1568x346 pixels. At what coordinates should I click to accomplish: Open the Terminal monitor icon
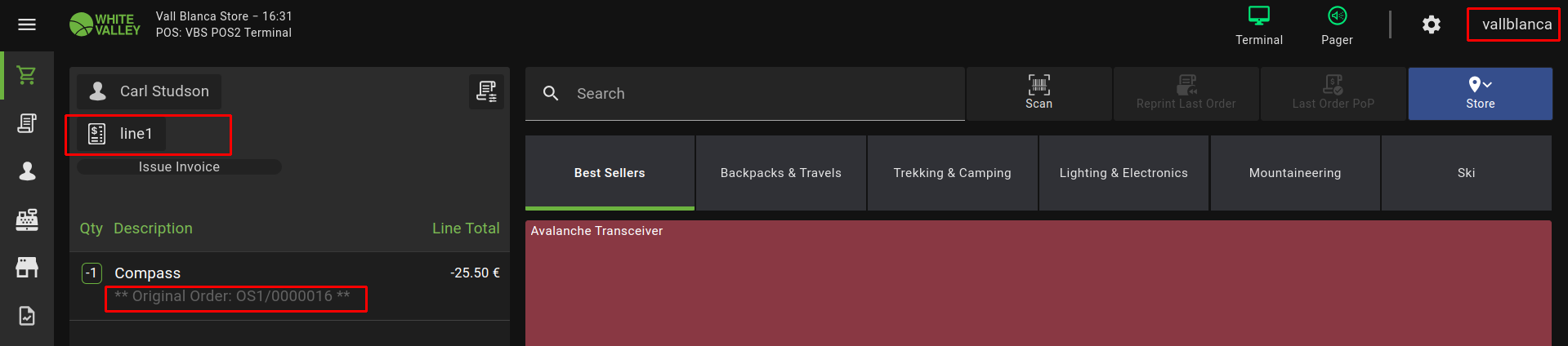pos(1258,25)
